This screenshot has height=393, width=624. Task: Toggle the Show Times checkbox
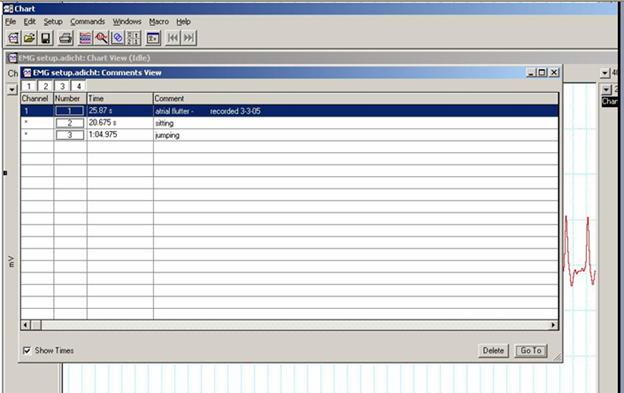(x=27, y=350)
